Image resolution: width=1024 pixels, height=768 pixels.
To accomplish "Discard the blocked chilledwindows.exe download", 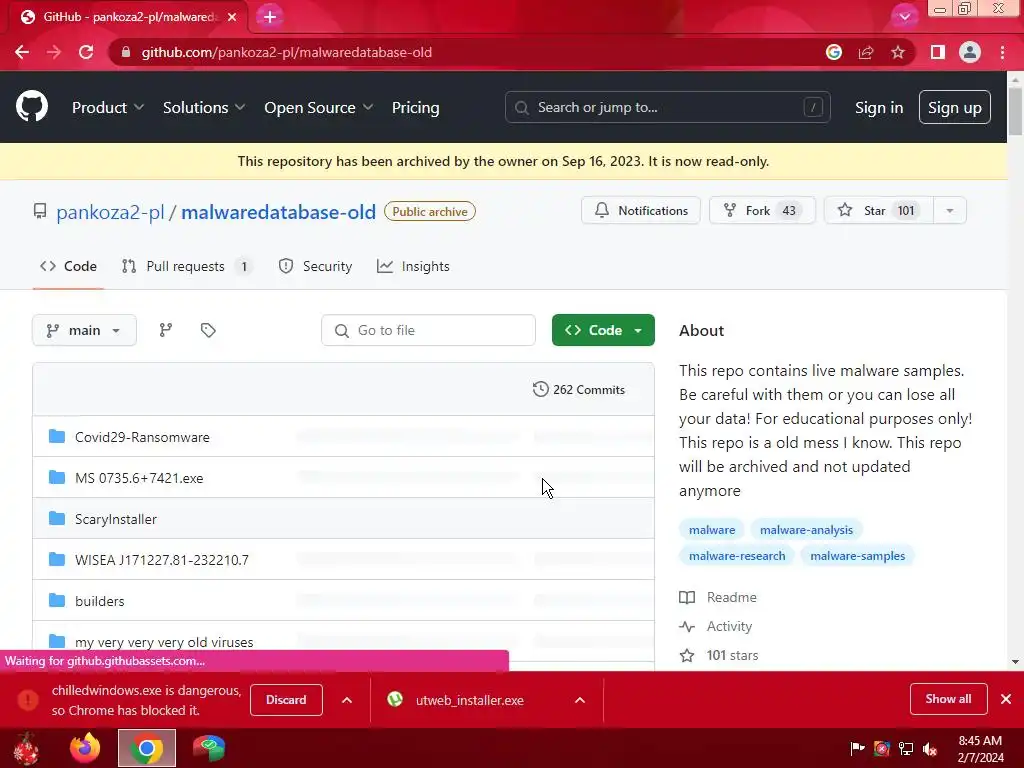I will click(286, 700).
